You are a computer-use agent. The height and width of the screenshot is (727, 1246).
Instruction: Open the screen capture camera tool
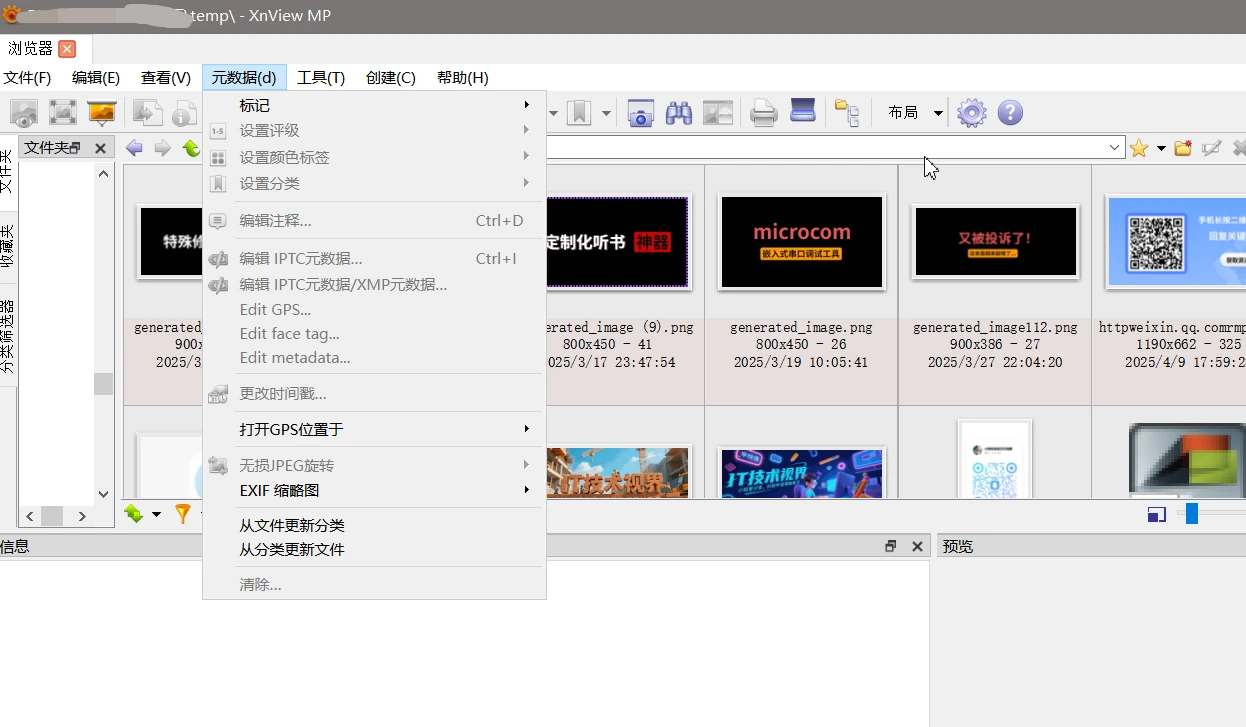(640, 113)
